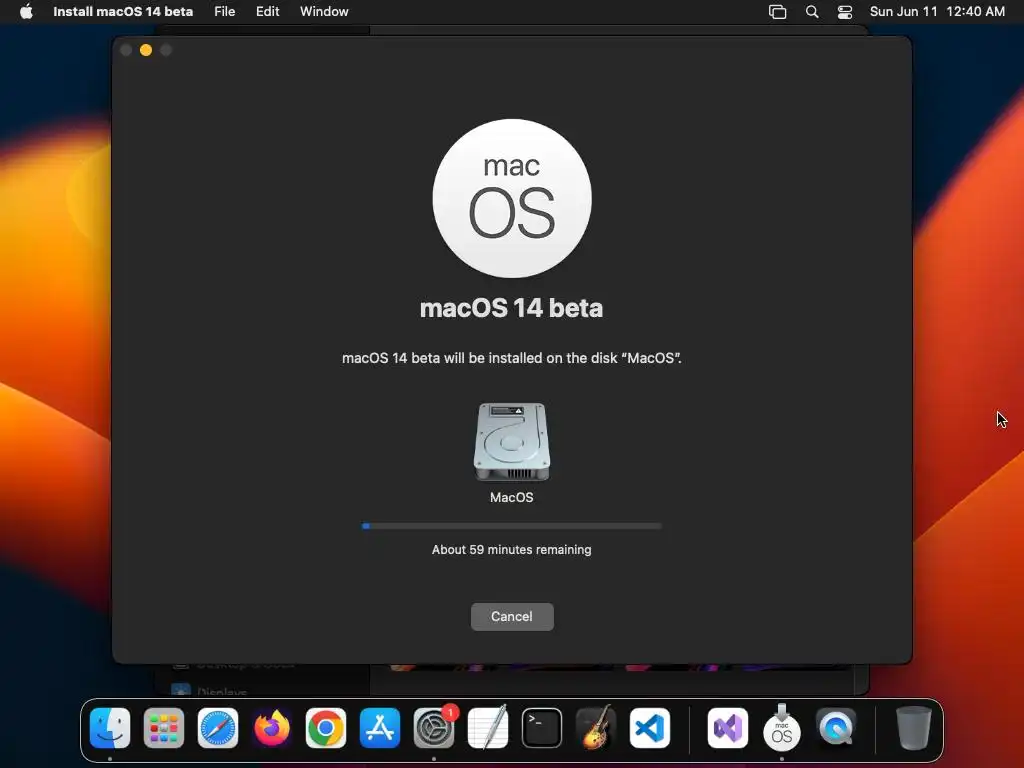Click the "MacOS" disk name label
This screenshot has height=768, width=1024.
(x=512, y=498)
